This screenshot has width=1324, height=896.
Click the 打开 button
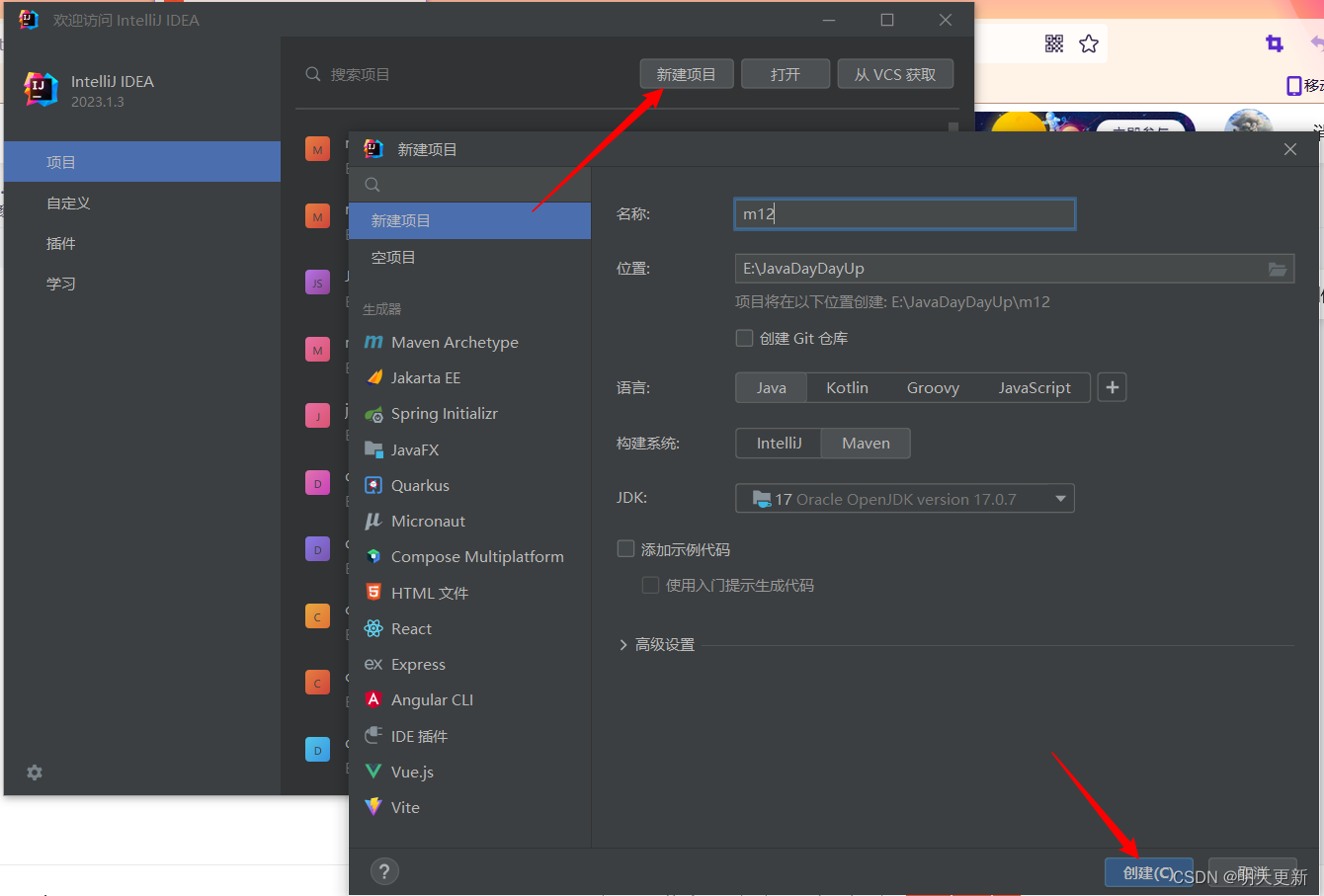pos(786,74)
